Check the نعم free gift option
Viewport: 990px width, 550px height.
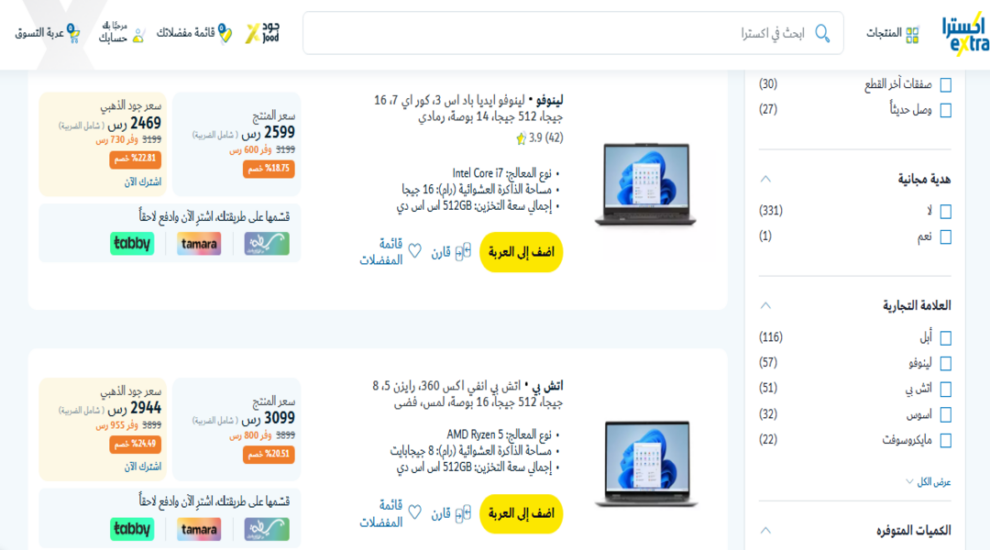(945, 237)
